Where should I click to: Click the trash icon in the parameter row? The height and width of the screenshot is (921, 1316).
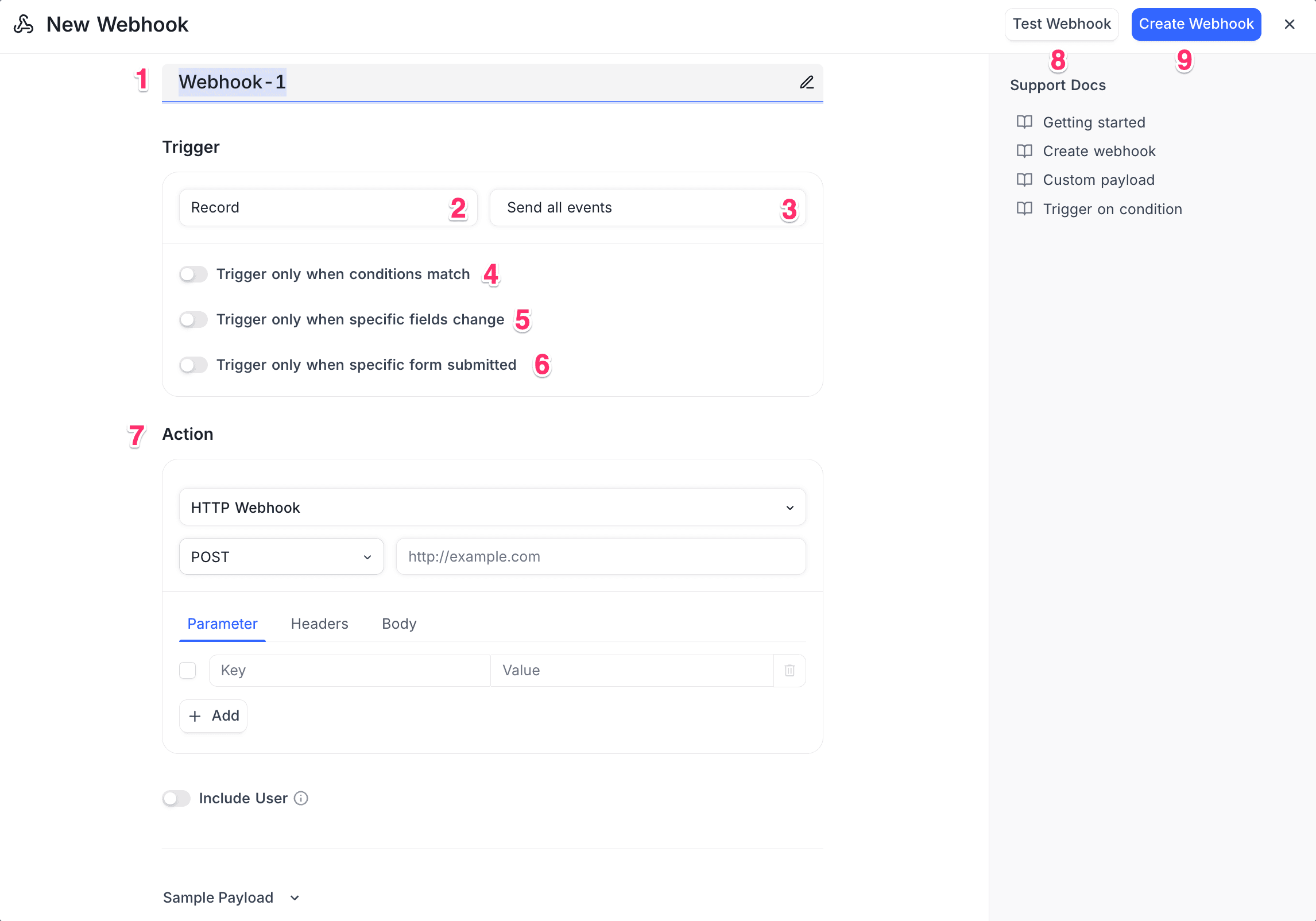[789, 670]
